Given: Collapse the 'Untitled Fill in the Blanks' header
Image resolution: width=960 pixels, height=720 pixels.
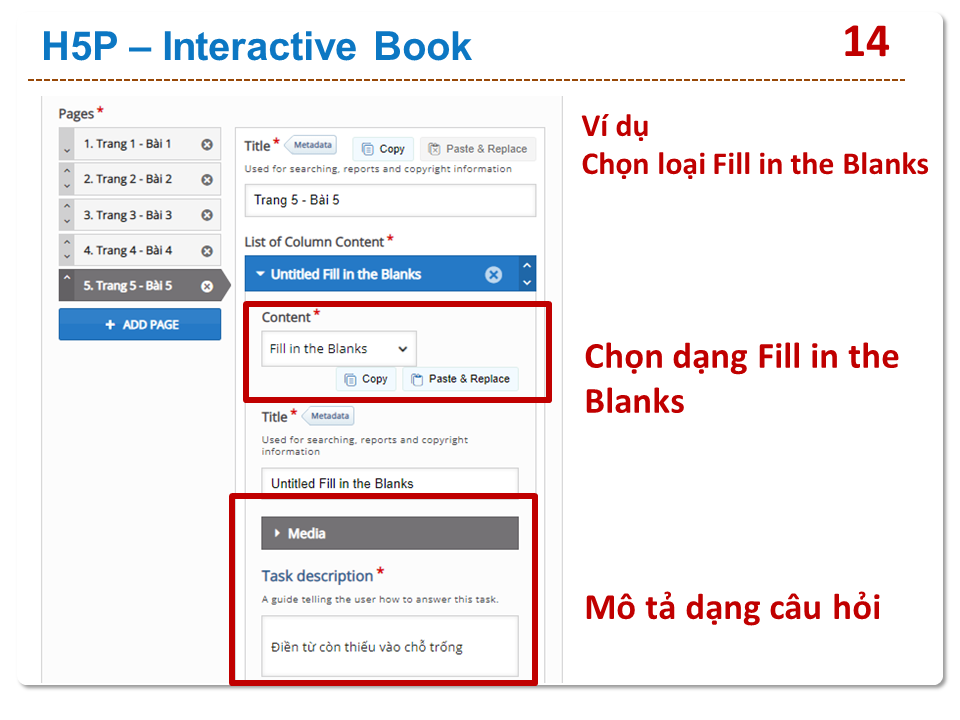Looking at the screenshot, I should (x=340, y=274).
